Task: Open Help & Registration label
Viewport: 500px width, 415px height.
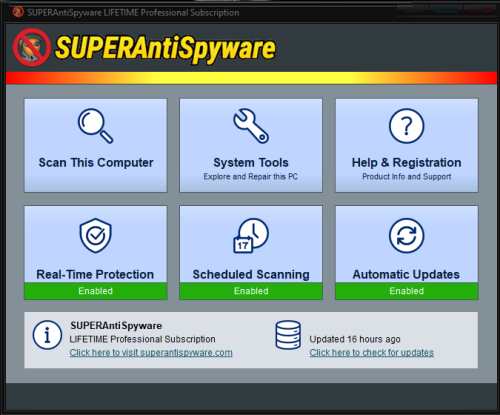Action: pyautogui.click(x=407, y=163)
